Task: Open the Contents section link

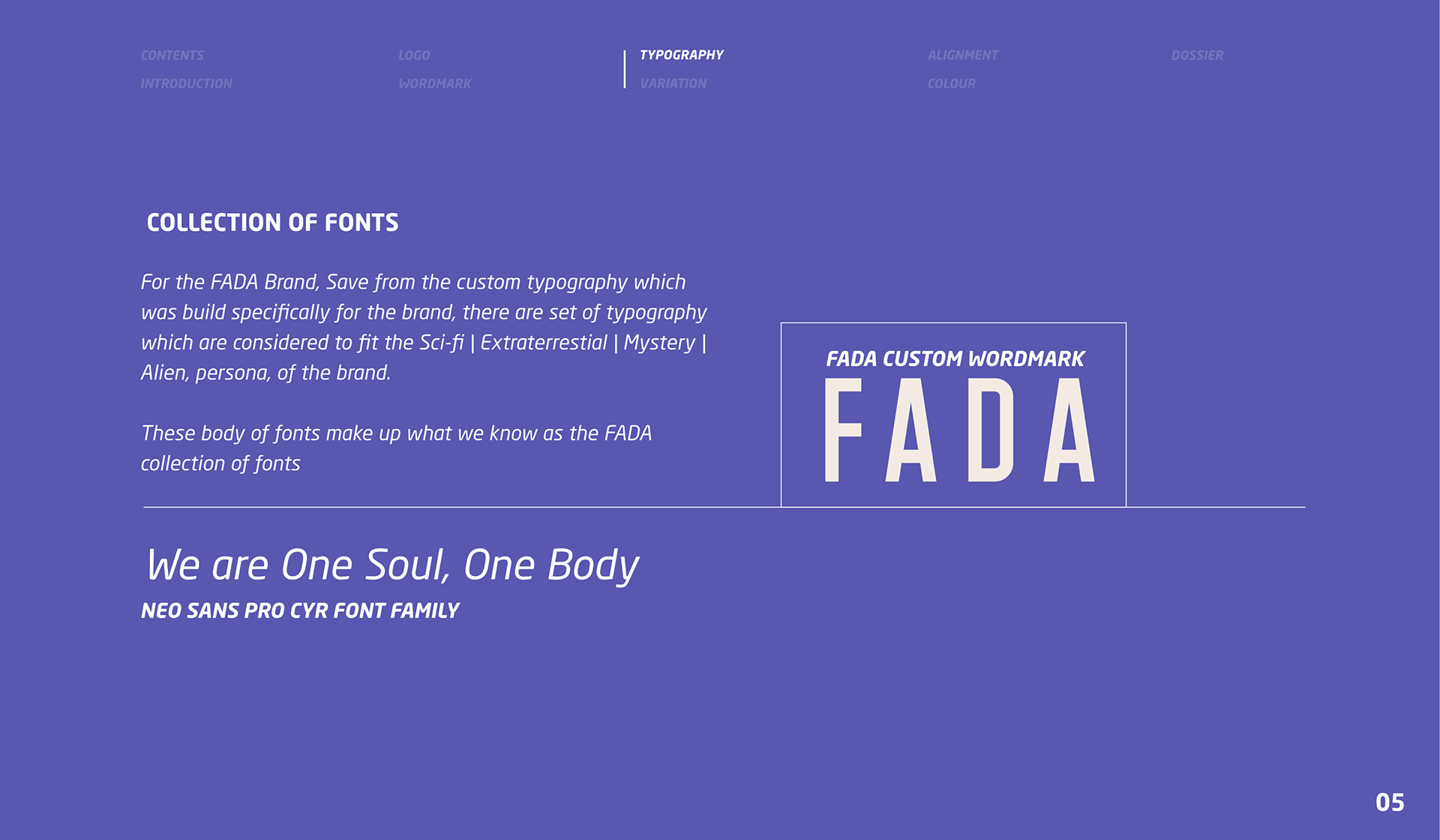Action: [x=172, y=55]
